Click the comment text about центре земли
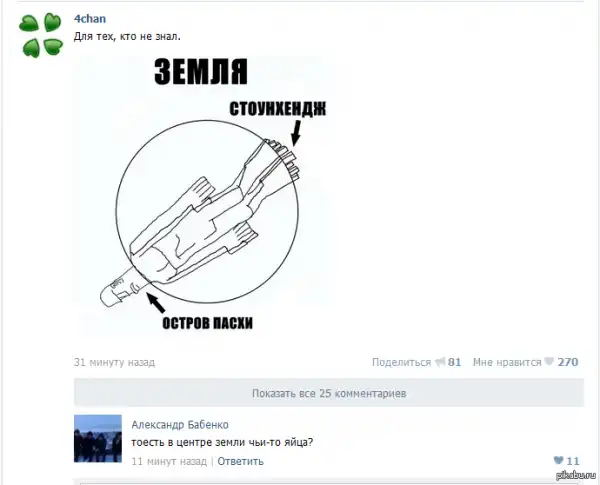The width and height of the screenshot is (600, 485). [222, 443]
